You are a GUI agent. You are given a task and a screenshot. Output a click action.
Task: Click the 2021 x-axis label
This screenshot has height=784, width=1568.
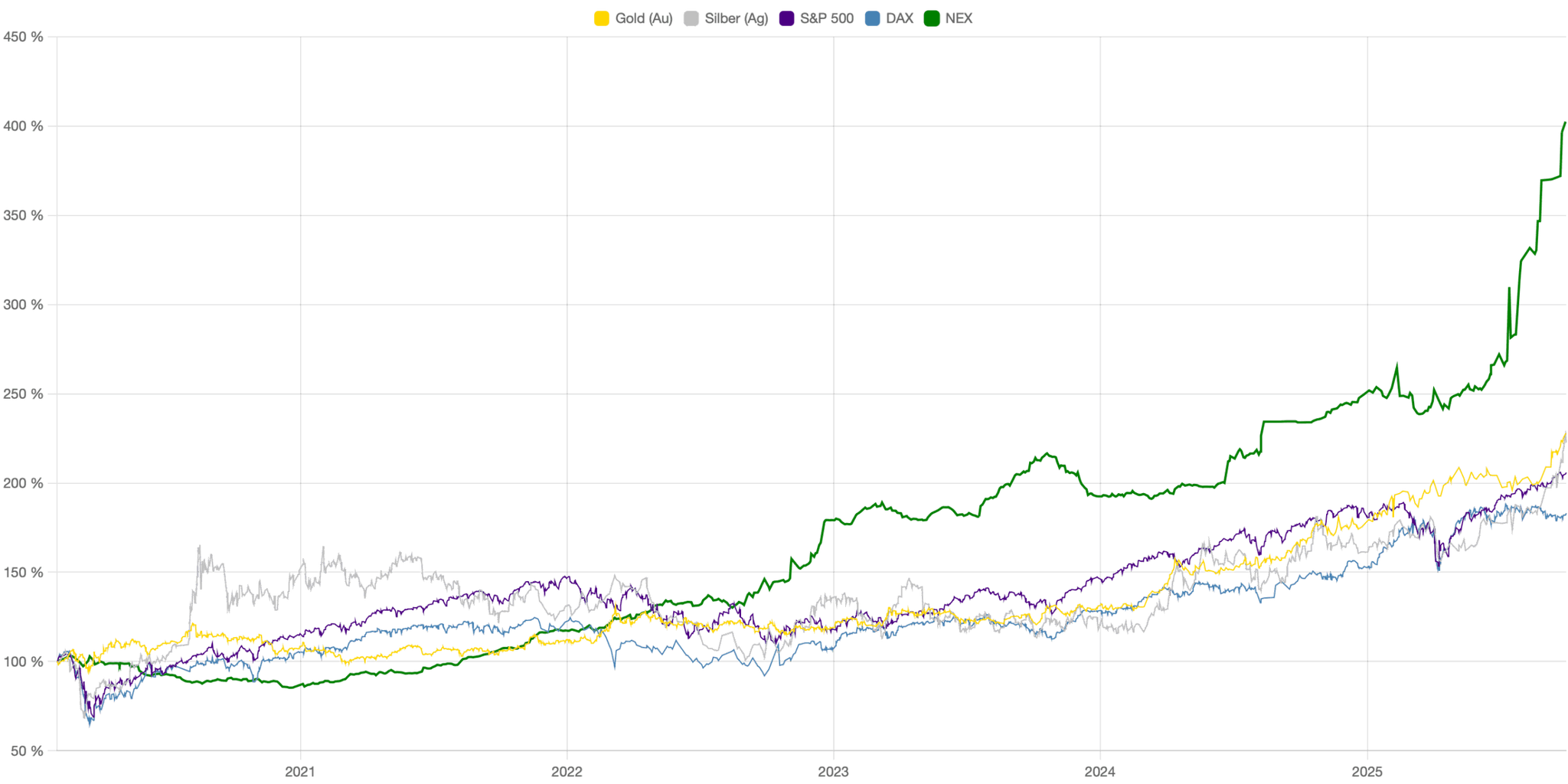click(x=300, y=772)
